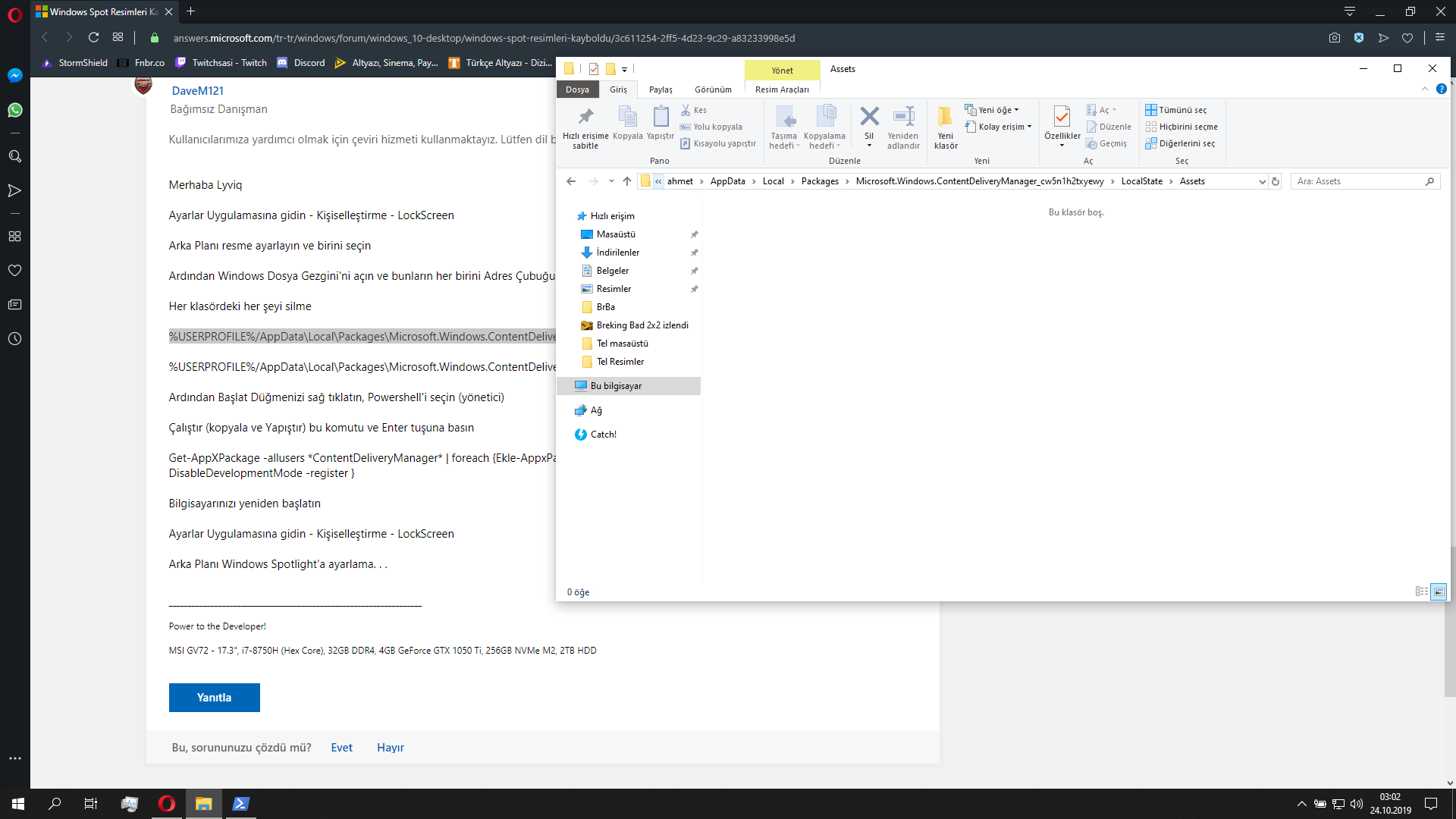1456x819 pixels.
Task: Open Messenger in Opera sidebar
Action: click(x=14, y=76)
